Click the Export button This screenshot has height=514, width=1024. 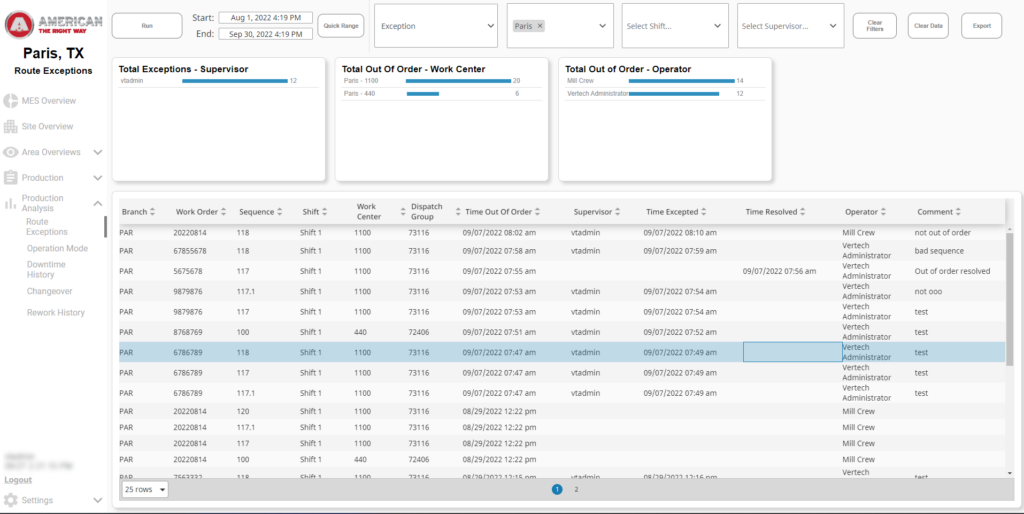(982, 26)
